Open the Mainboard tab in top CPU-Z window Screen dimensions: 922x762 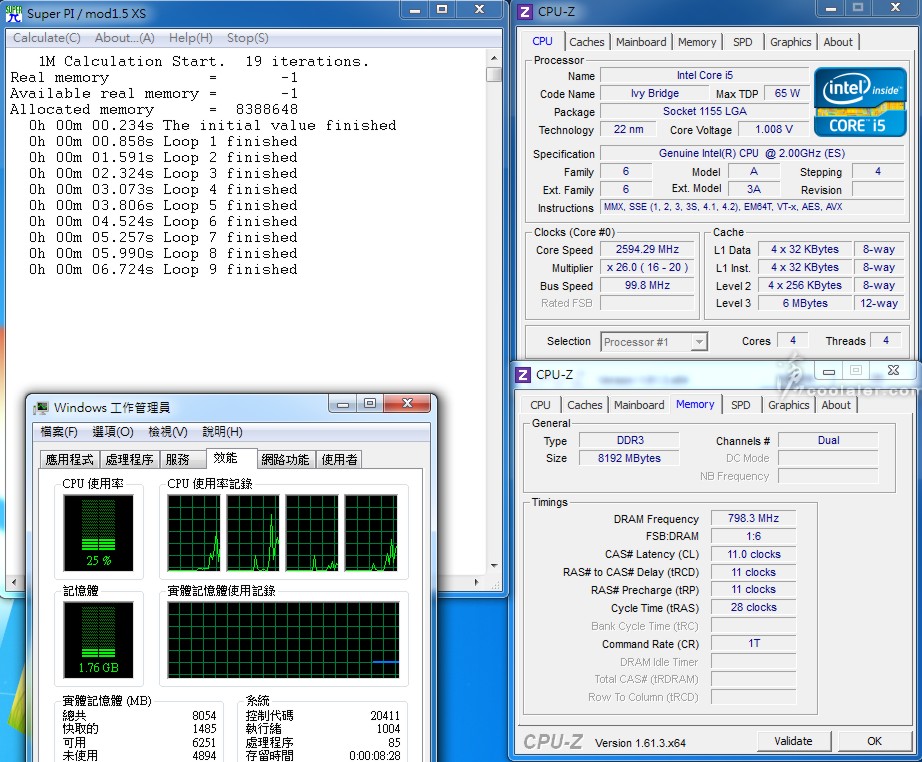(x=641, y=42)
